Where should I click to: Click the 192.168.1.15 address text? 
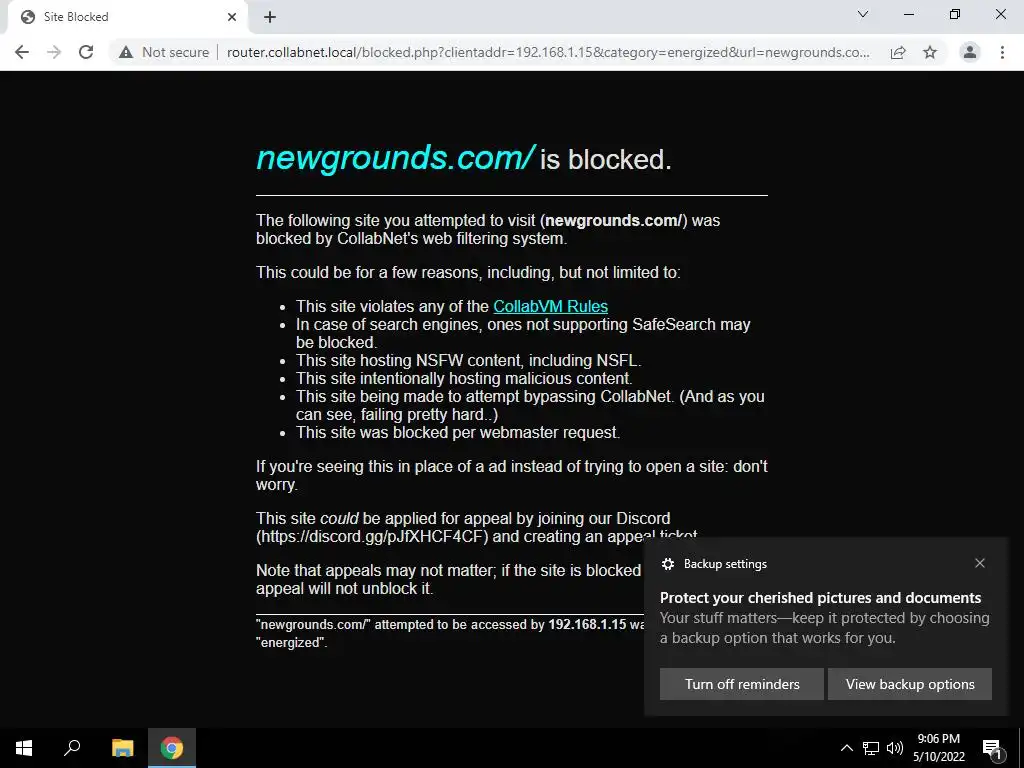(587, 624)
